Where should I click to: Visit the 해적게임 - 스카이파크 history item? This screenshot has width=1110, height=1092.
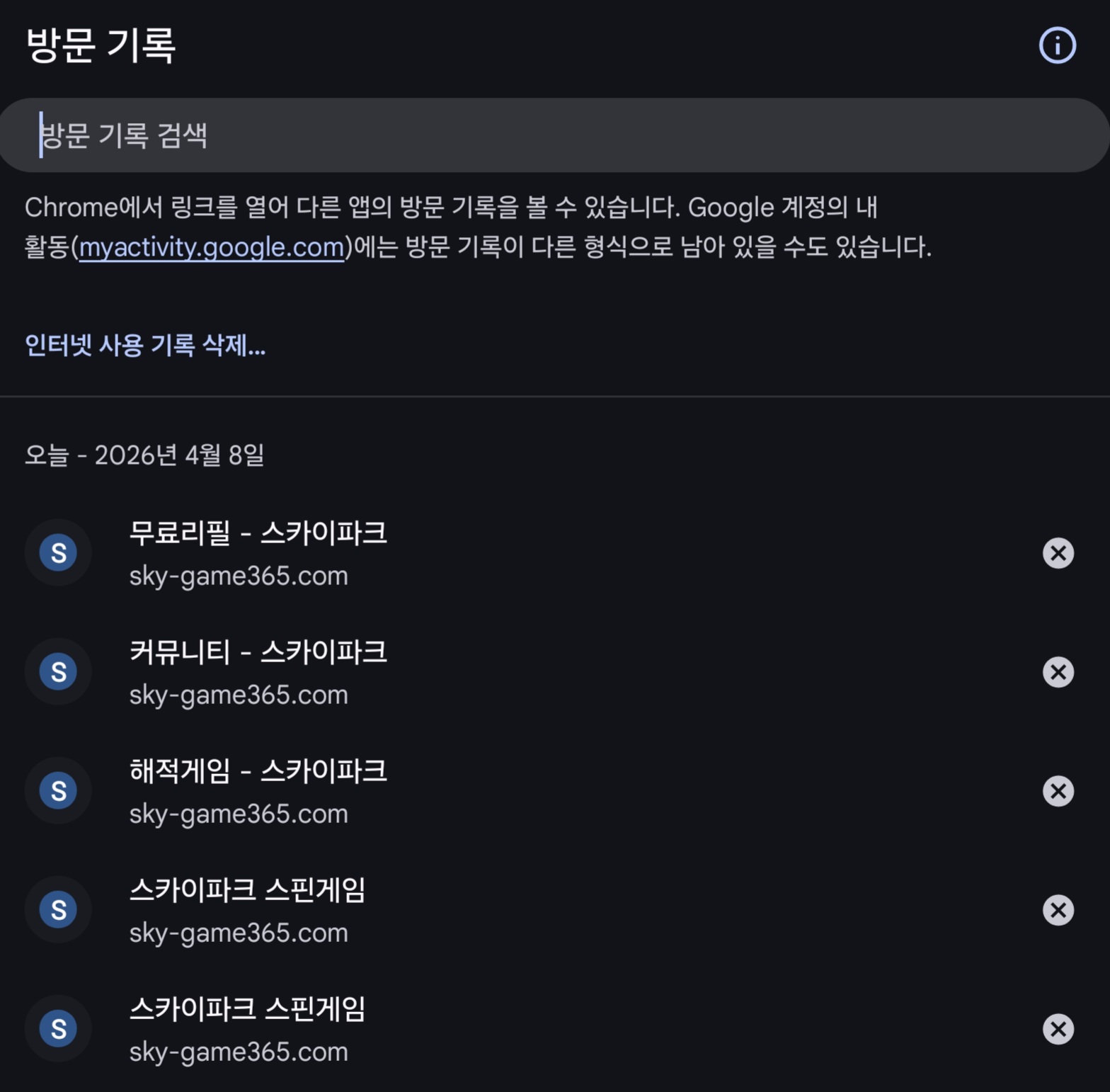pos(258,771)
